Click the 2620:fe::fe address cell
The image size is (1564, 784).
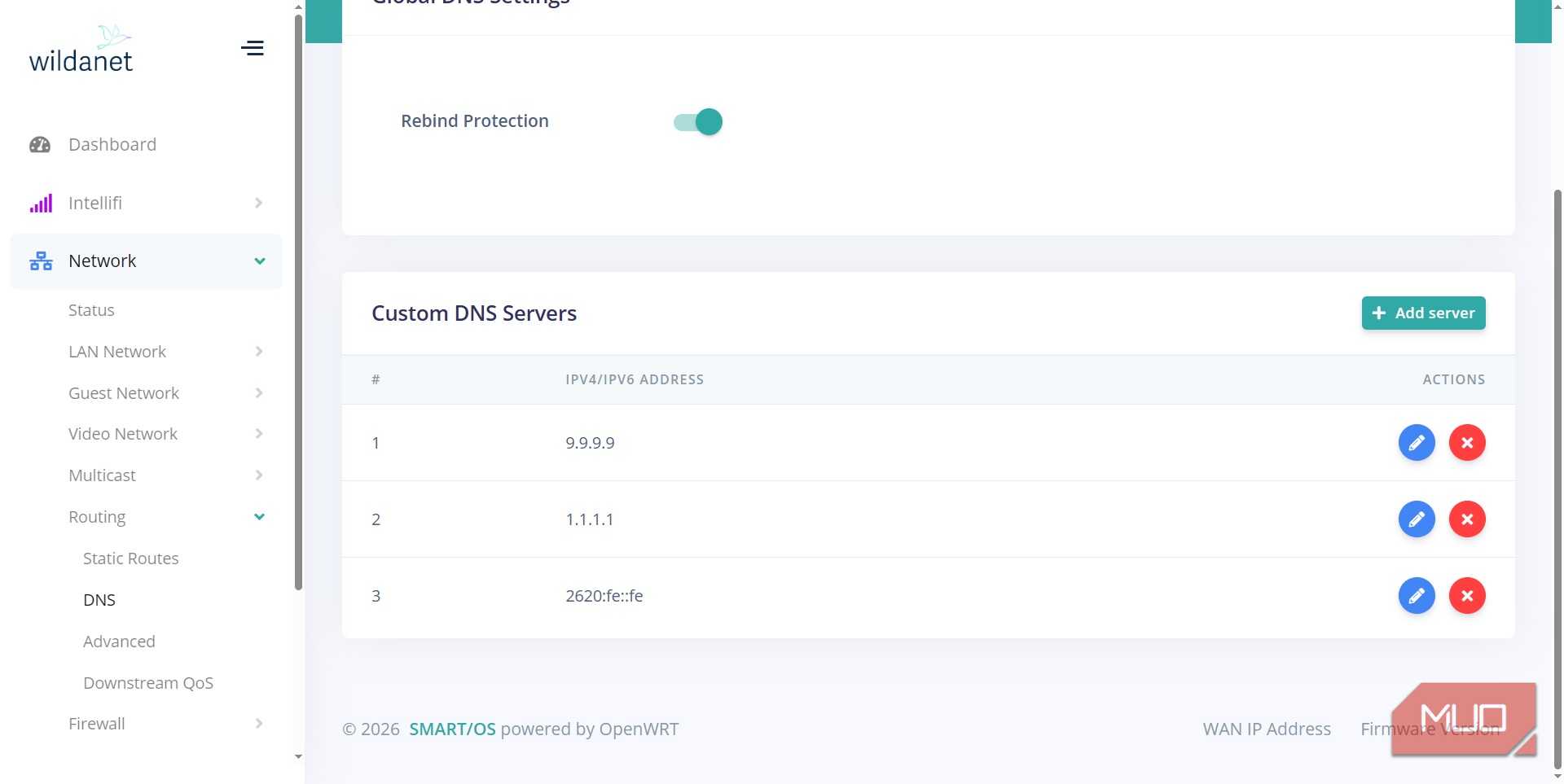[x=604, y=596]
